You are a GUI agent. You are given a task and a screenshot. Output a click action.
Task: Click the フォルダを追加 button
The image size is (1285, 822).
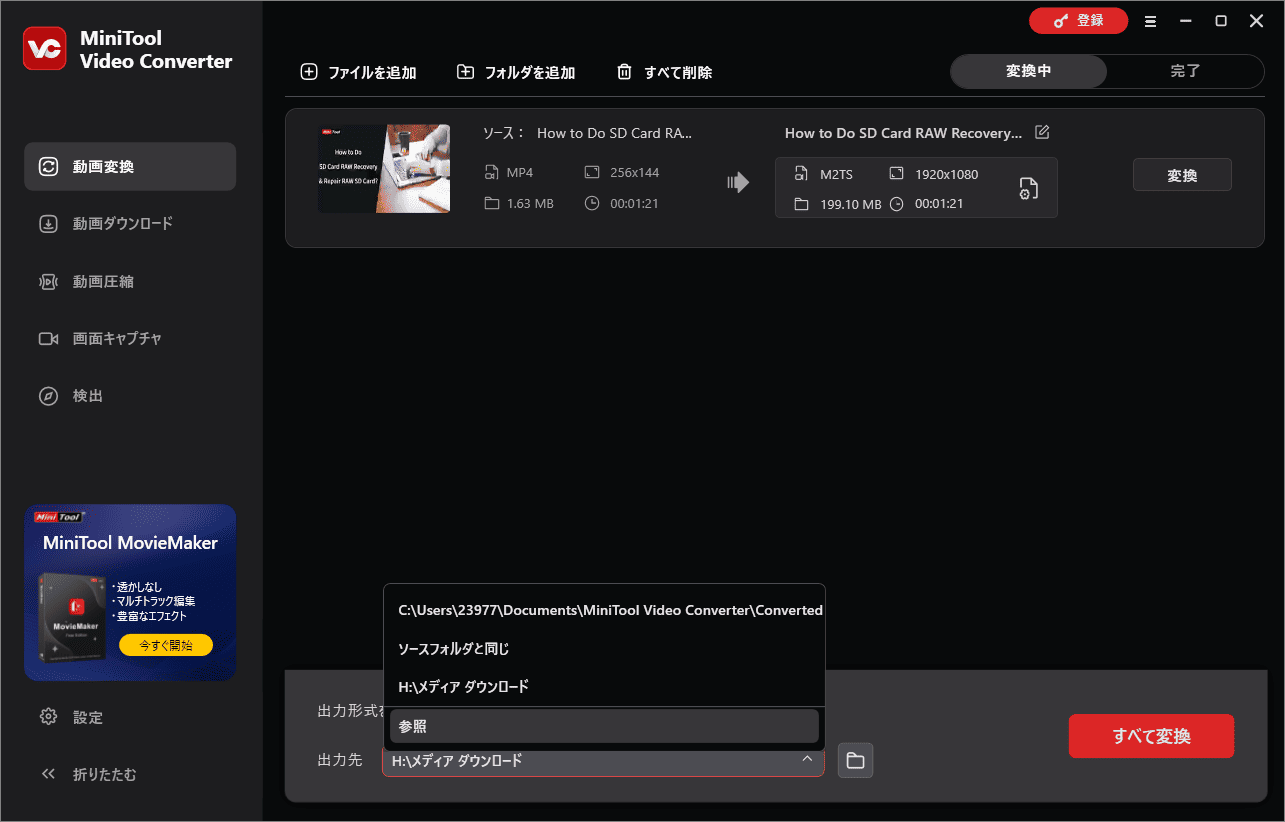[x=516, y=72]
